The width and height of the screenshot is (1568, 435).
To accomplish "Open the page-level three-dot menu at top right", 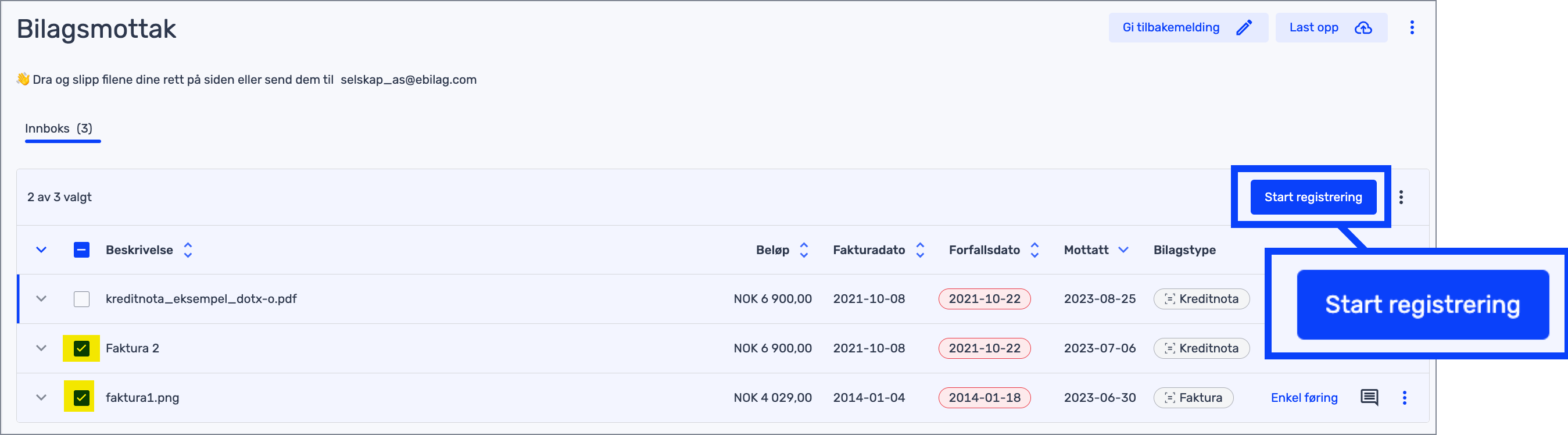I will click(1412, 27).
